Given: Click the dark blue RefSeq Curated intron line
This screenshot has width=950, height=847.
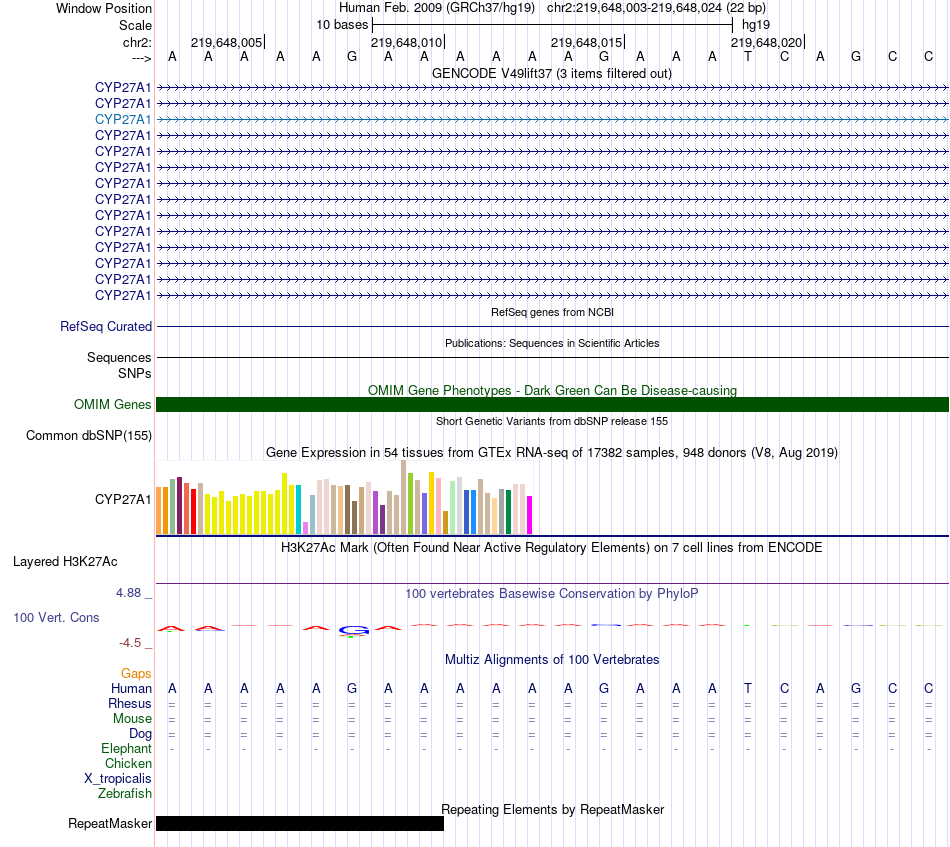Looking at the screenshot, I should (553, 327).
